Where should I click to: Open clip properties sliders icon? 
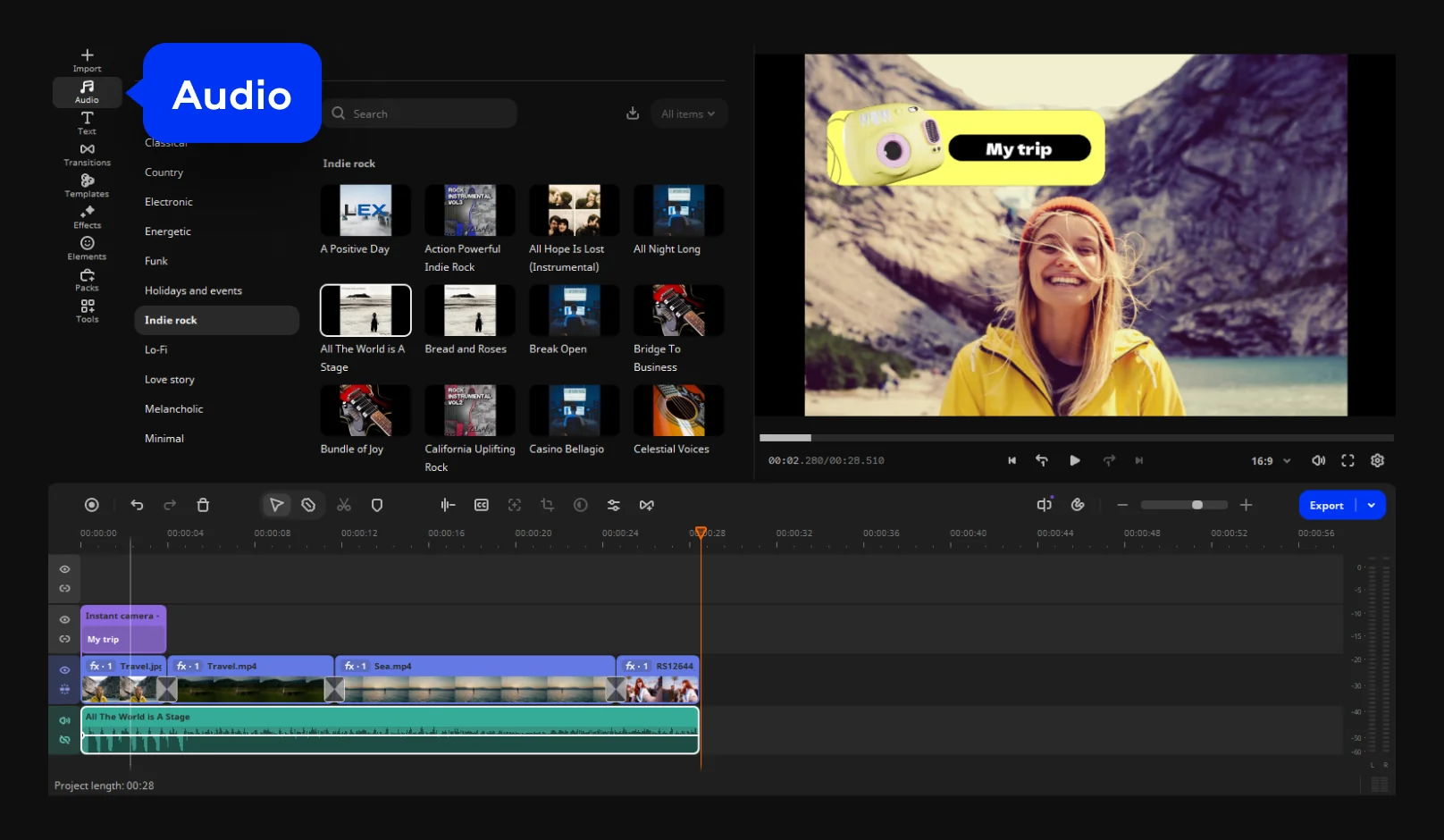pyautogui.click(x=613, y=505)
